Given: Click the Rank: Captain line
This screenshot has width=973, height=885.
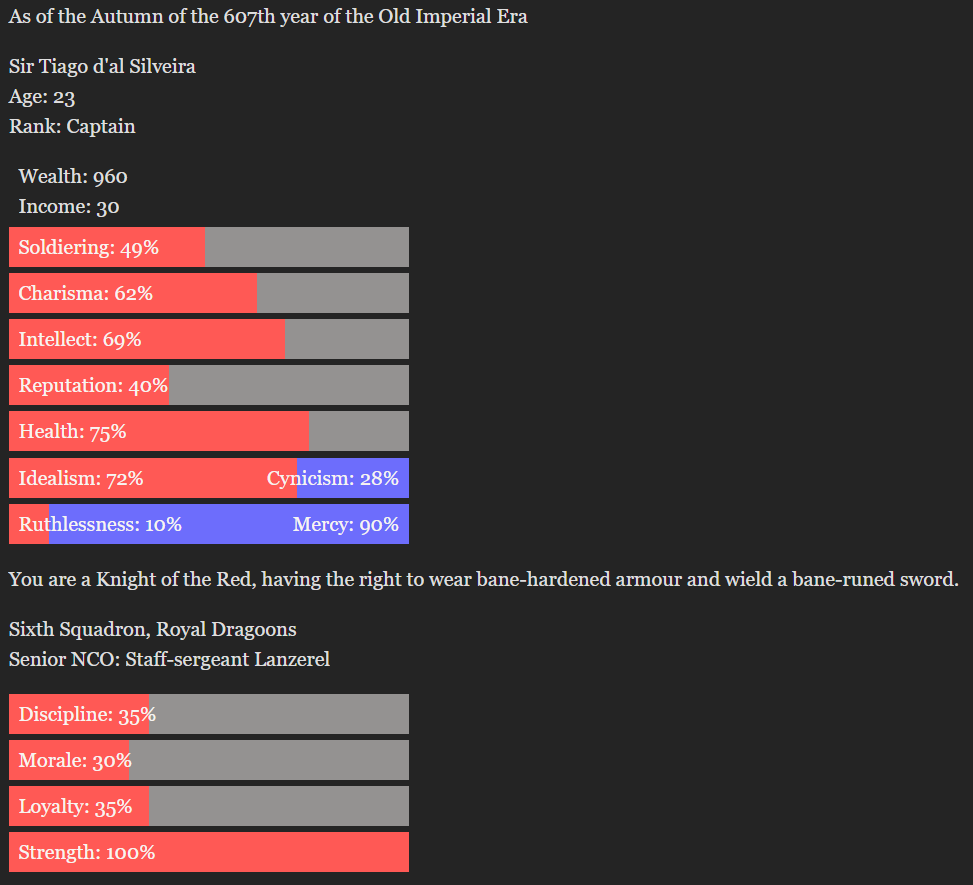Looking at the screenshot, I should click(72, 126).
